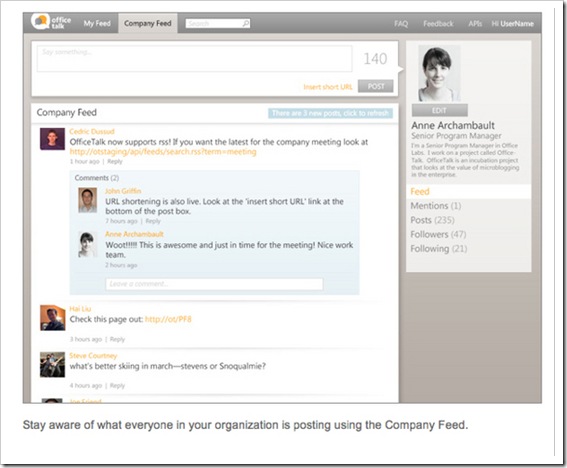This screenshot has width=567, height=468.
Task: Click John Griffin's comment avatar
Action: point(88,200)
